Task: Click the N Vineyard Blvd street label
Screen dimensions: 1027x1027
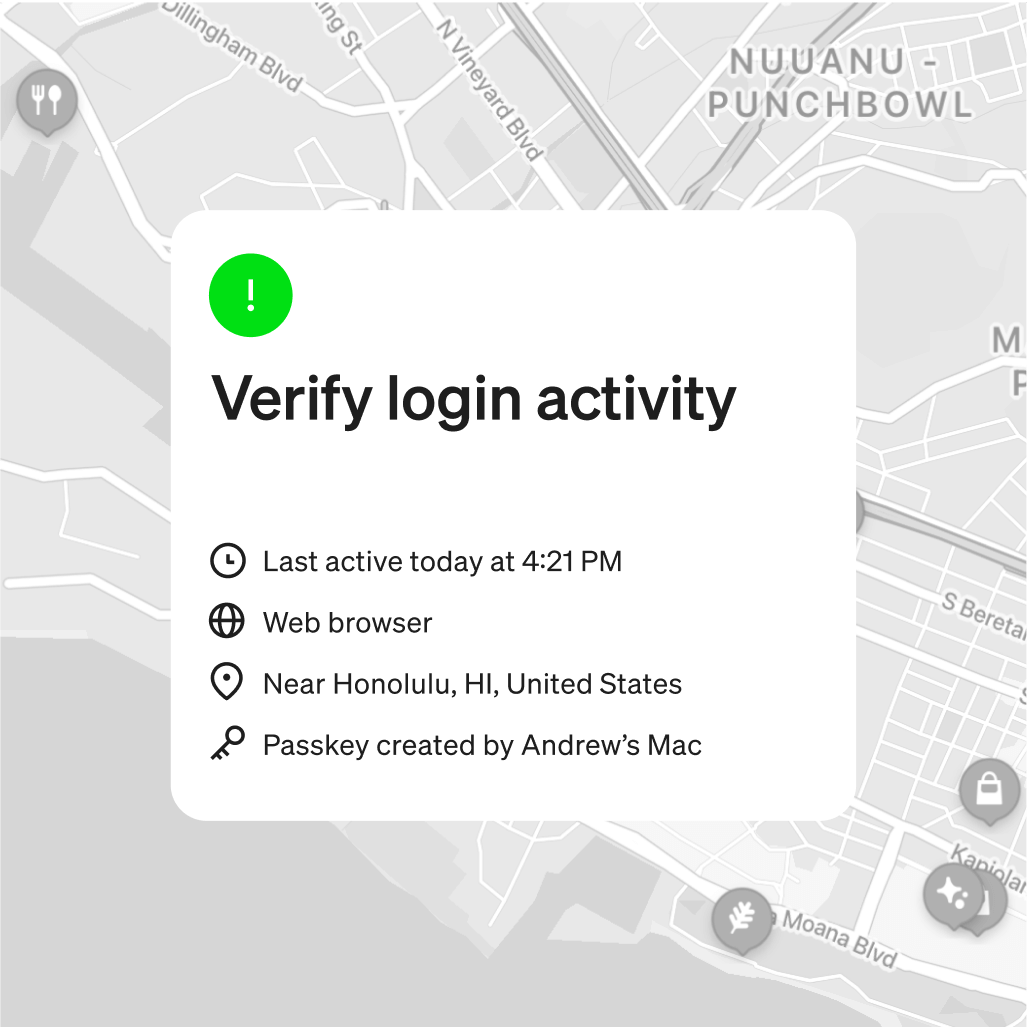Action: pos(490,89)
